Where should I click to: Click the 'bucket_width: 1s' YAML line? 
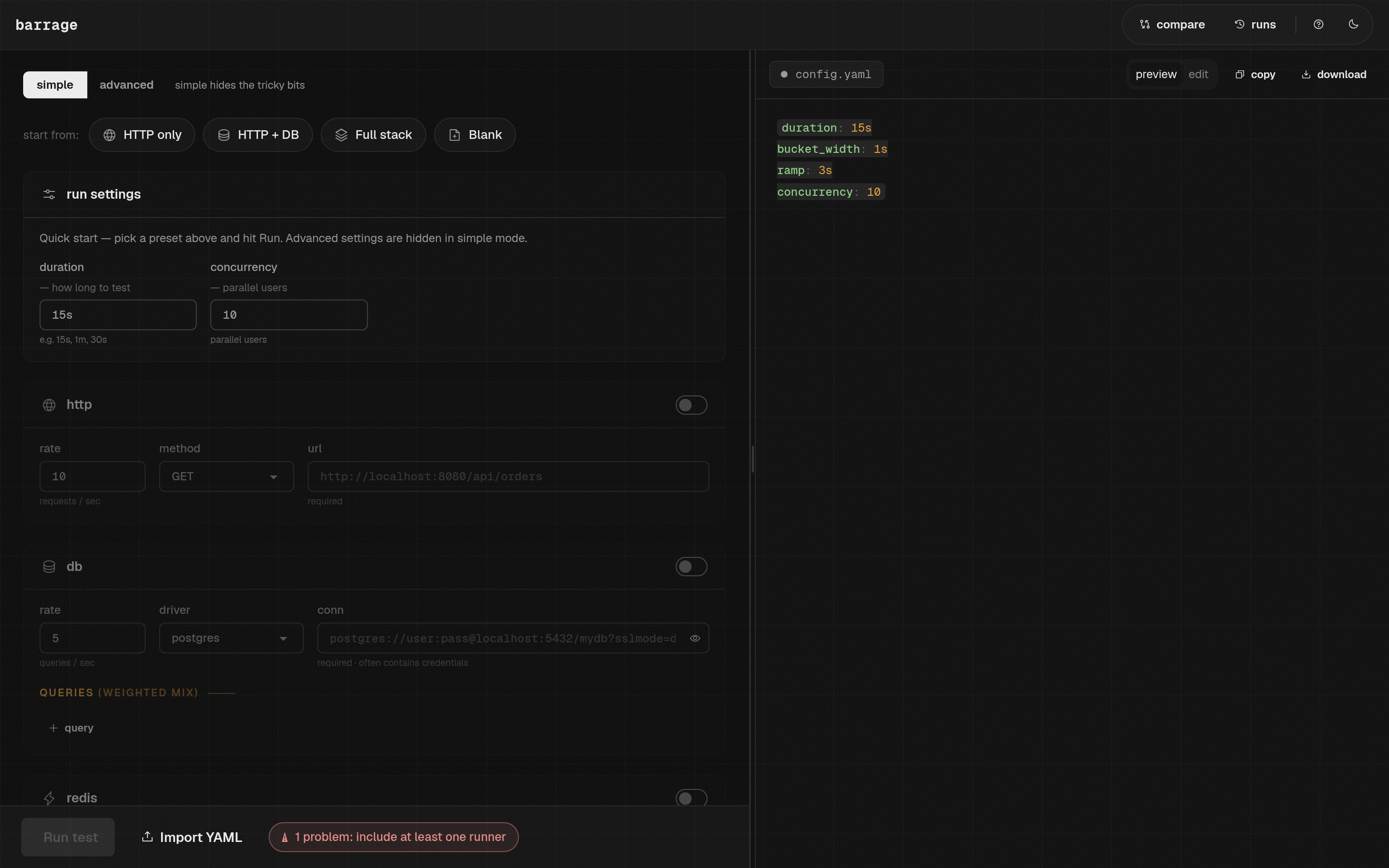[x=832, y=149]
